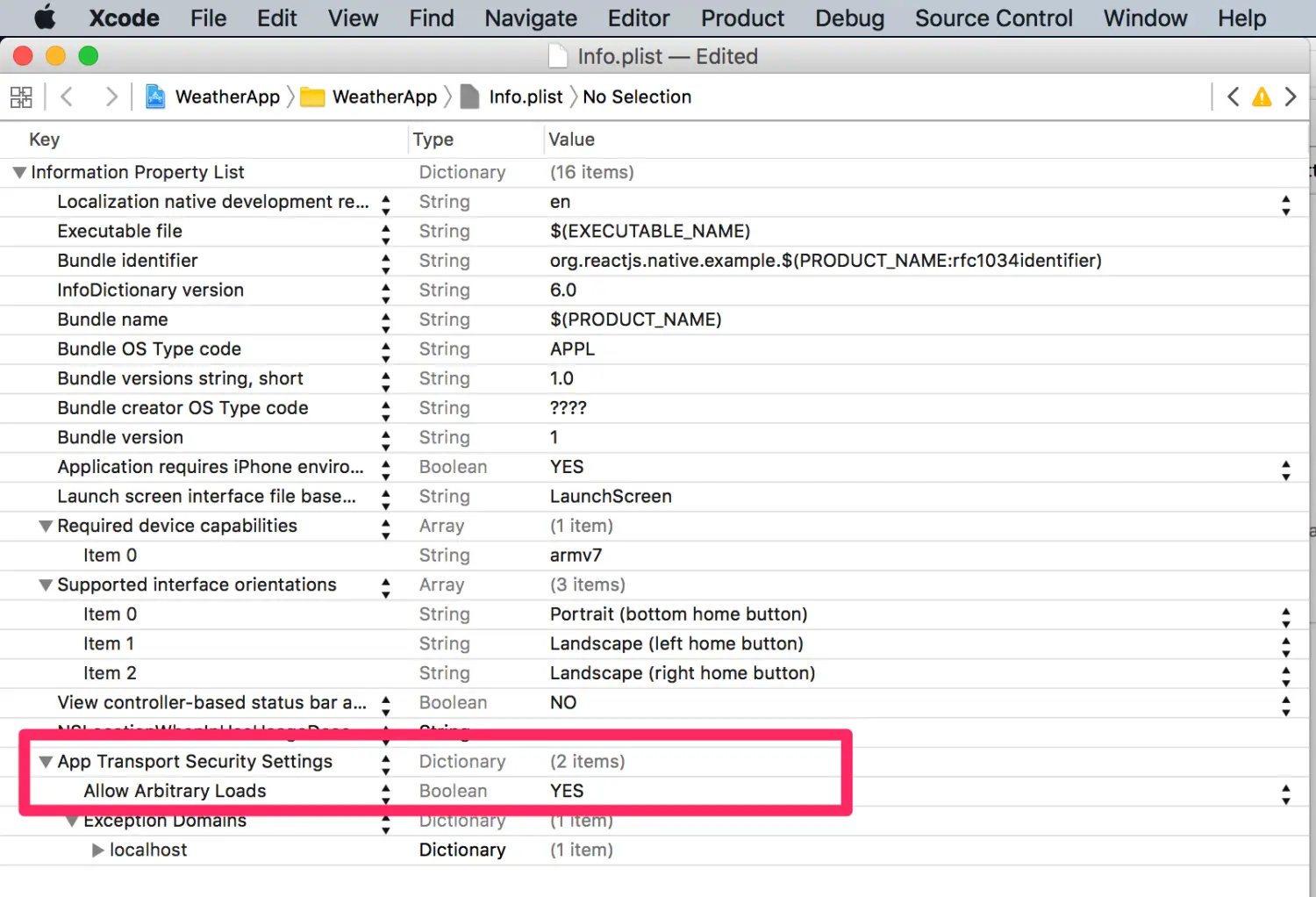Open the Xcode application menu
The width and height of the screenshot is (1316, 897).
tap(124, 18)
